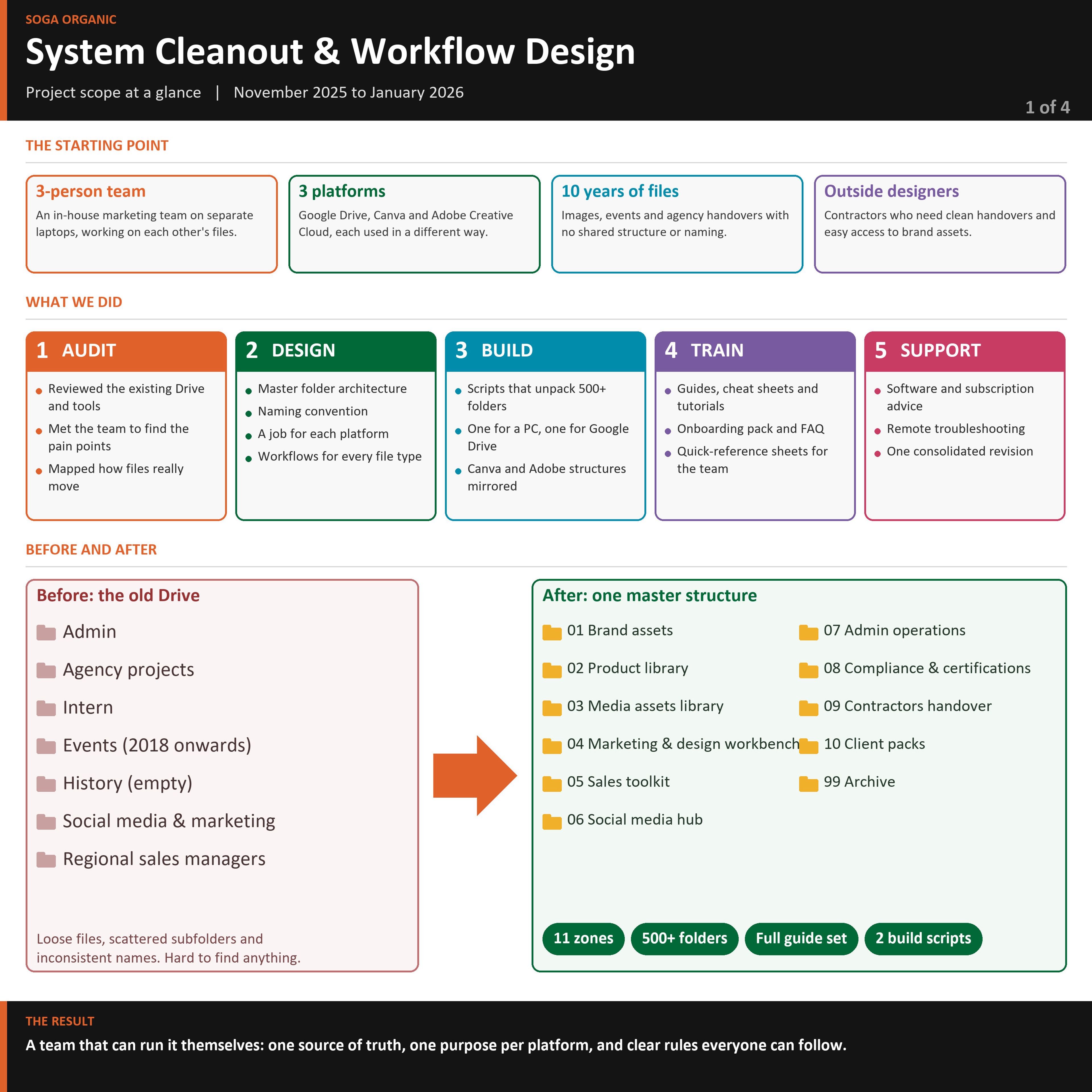Click the 3 platforms card title

coord(341,191)
